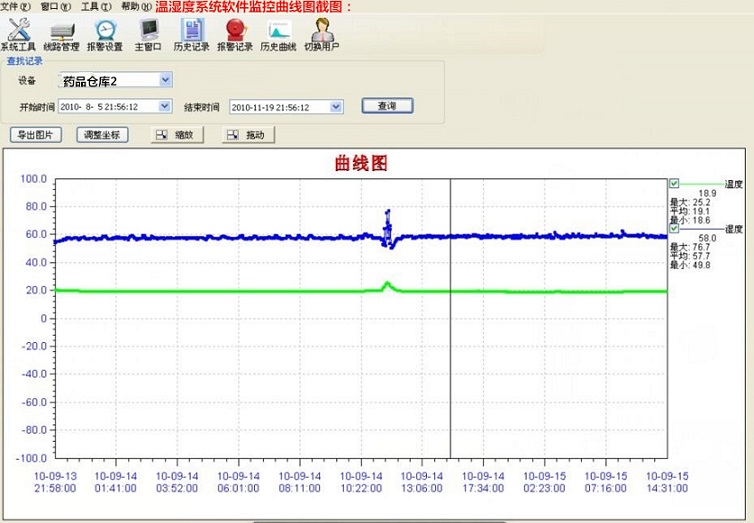
Task: Click the 导出图片 export image button
Action: (x=36, y=135)
